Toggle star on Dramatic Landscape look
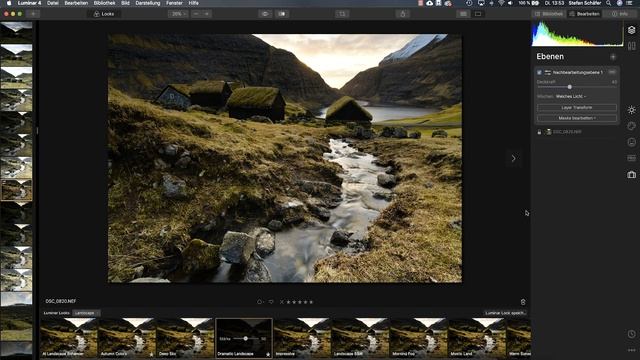The image size is (640, 360). tap(268, 354)
